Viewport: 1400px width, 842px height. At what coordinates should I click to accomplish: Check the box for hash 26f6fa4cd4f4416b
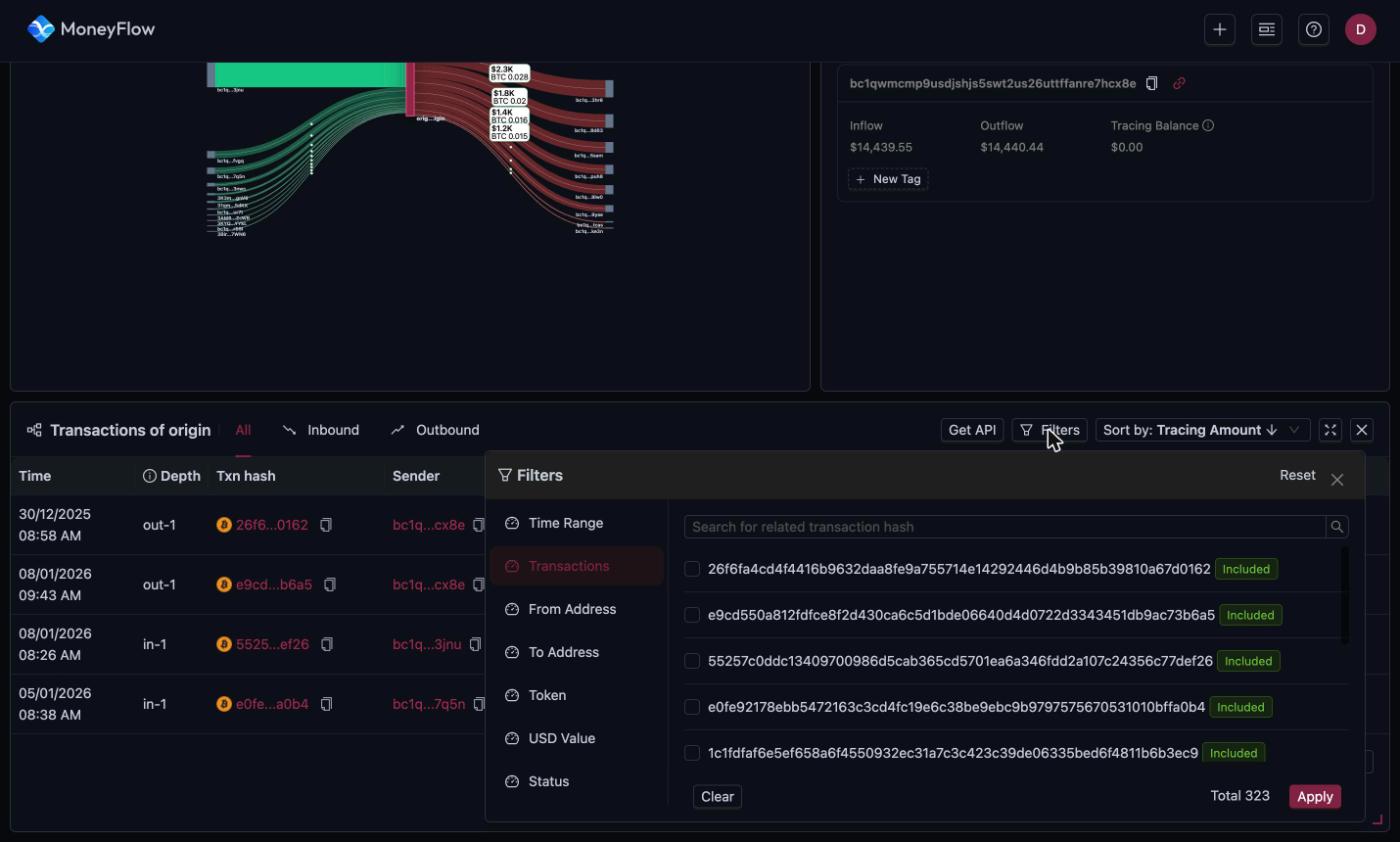click(692, 569)
